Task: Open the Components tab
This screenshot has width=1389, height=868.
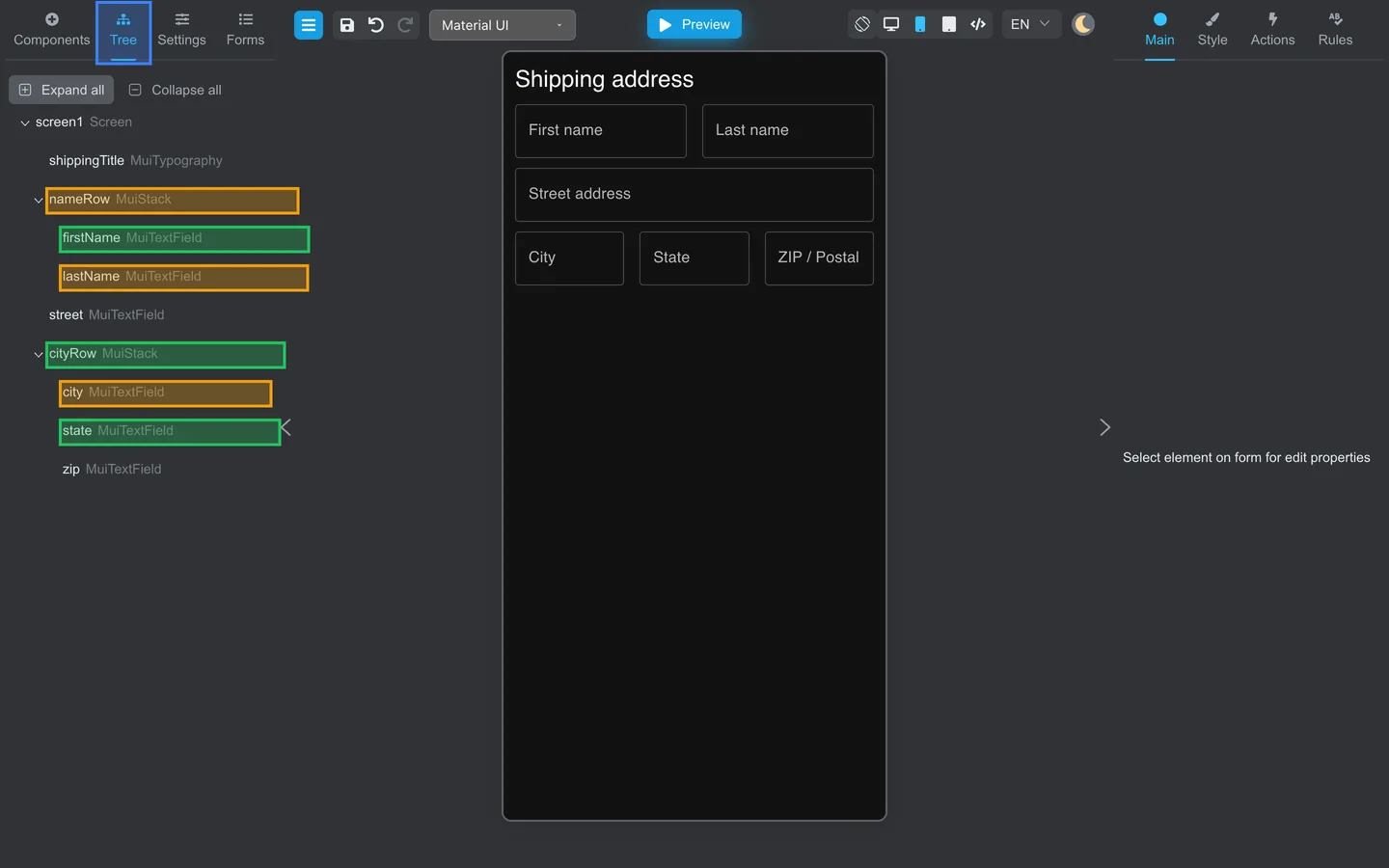Action: click(x=52, y=30)
